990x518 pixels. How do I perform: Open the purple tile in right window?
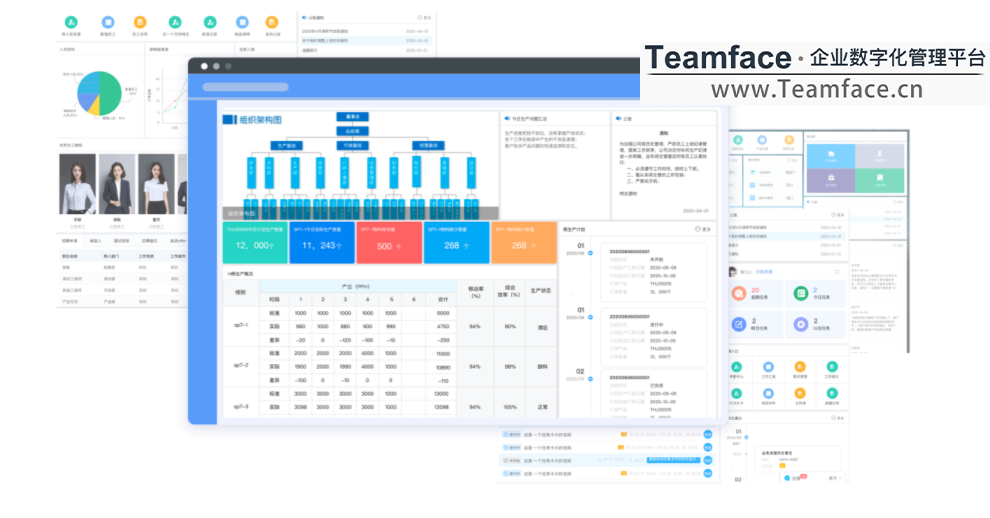pyautogui.click(x=831, y=180)
